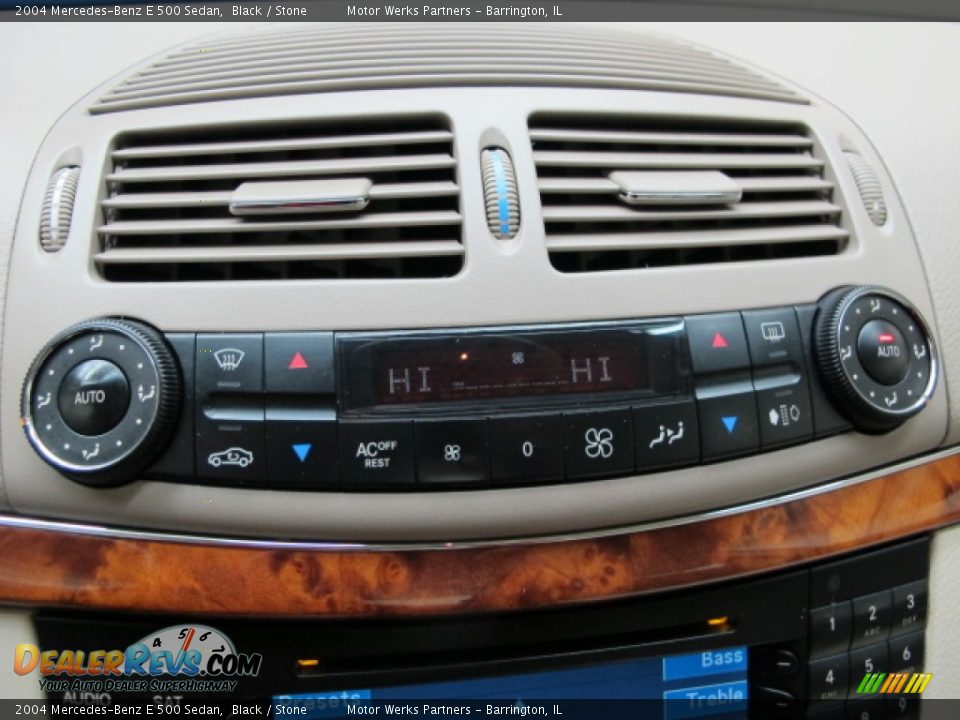Click the photo title text at top
Viewport: 960px width, 720px height.
pyautogui.click(x=160, y=10)
